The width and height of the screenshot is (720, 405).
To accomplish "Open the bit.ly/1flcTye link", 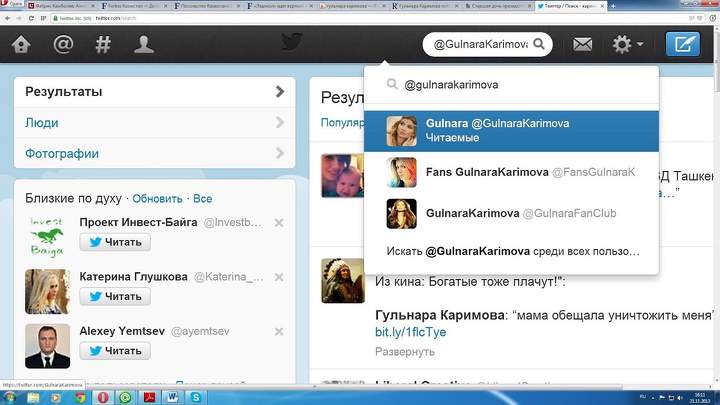I will (411, 332).
